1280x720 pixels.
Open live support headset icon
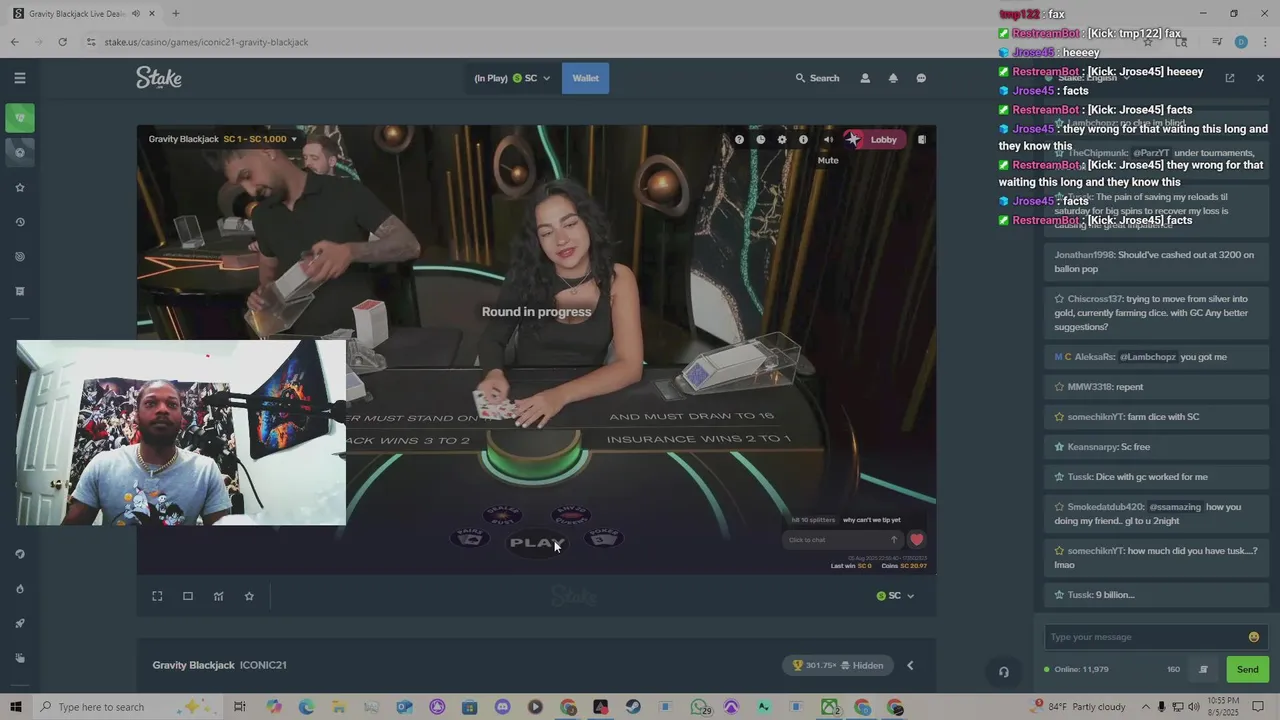pyautogui.click(x=1004, y=672)
